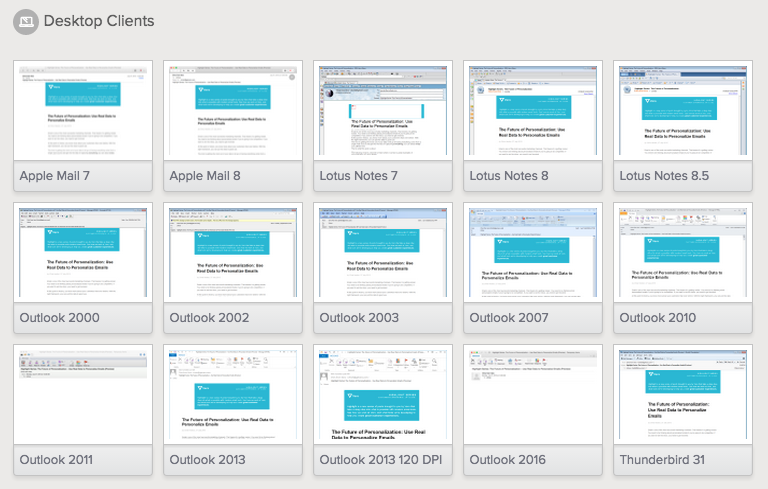The height and width of the screenshot is (489, 768).
Task: Open the Outlook 2011 preview thumbnail
Action: [x=83, y=395]
